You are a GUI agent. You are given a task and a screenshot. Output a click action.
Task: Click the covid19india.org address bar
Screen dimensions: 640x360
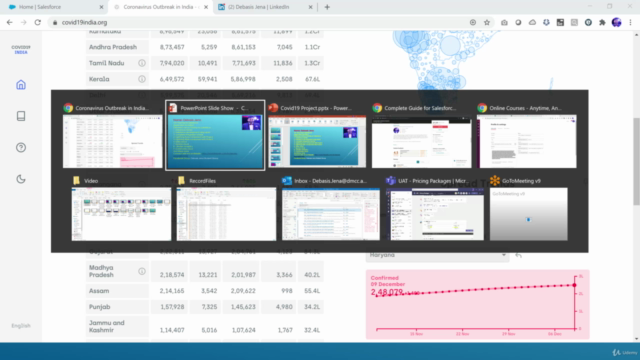coord(261,22)
